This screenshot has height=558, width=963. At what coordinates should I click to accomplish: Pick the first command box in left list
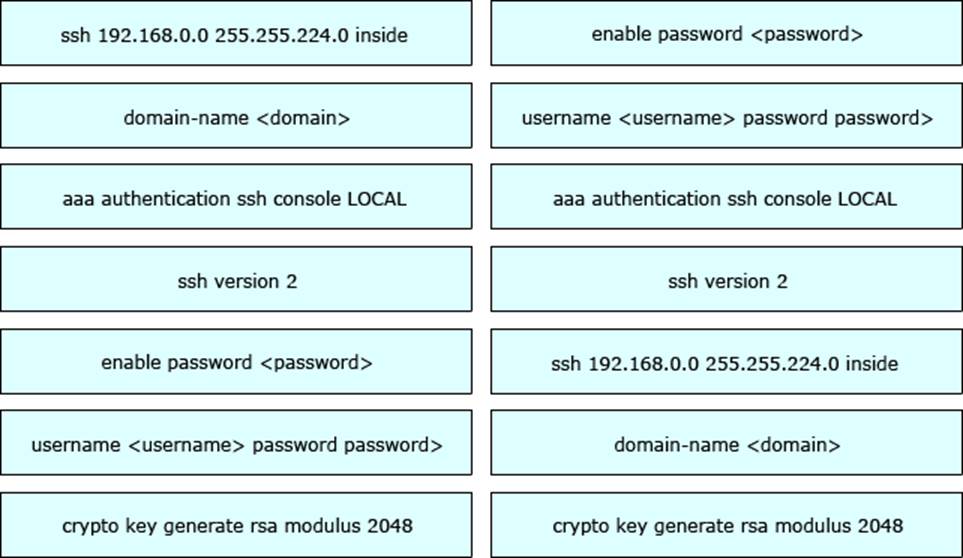tap(236, 34)
